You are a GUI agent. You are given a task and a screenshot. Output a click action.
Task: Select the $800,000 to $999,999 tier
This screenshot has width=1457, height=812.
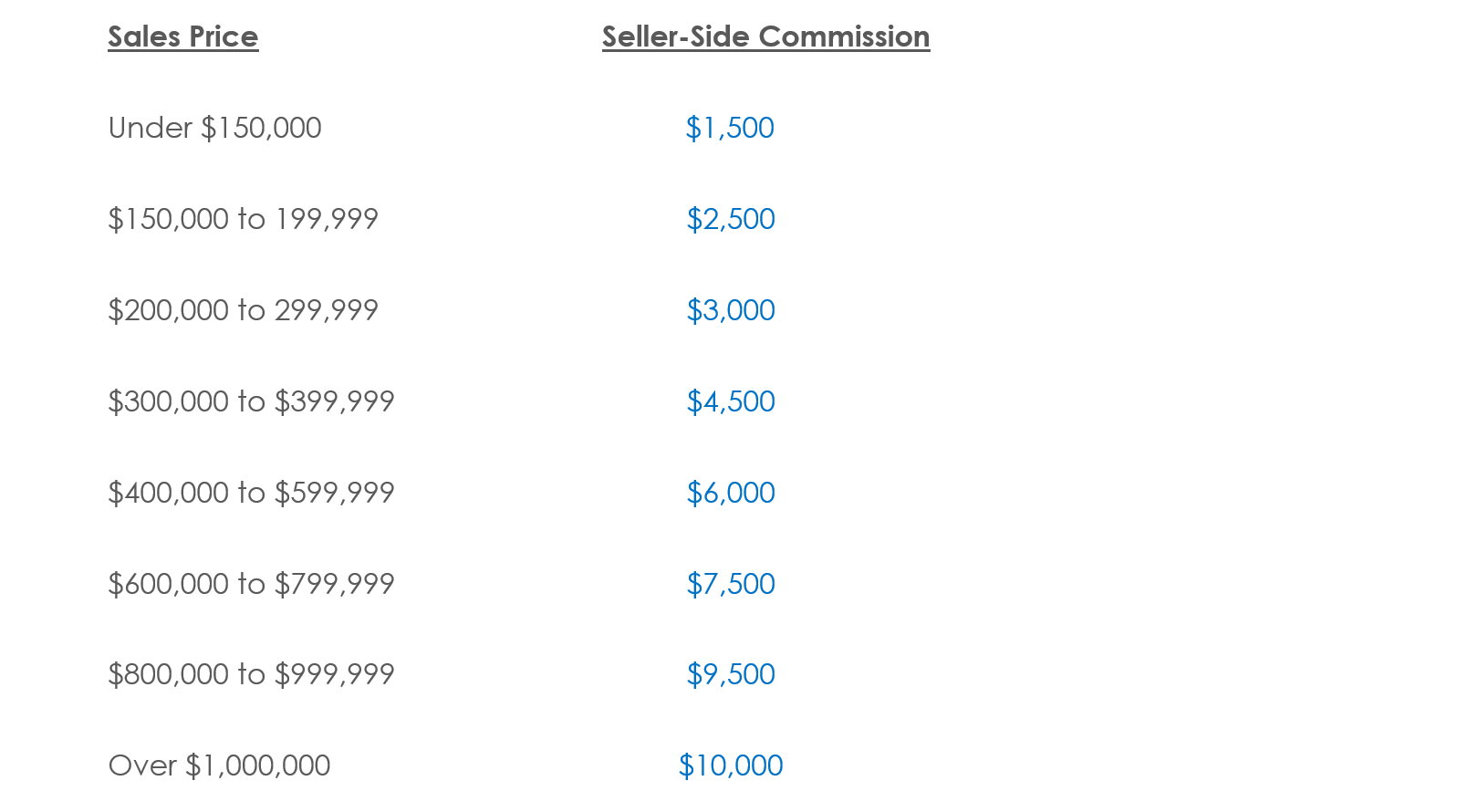(x=251, y=674)
